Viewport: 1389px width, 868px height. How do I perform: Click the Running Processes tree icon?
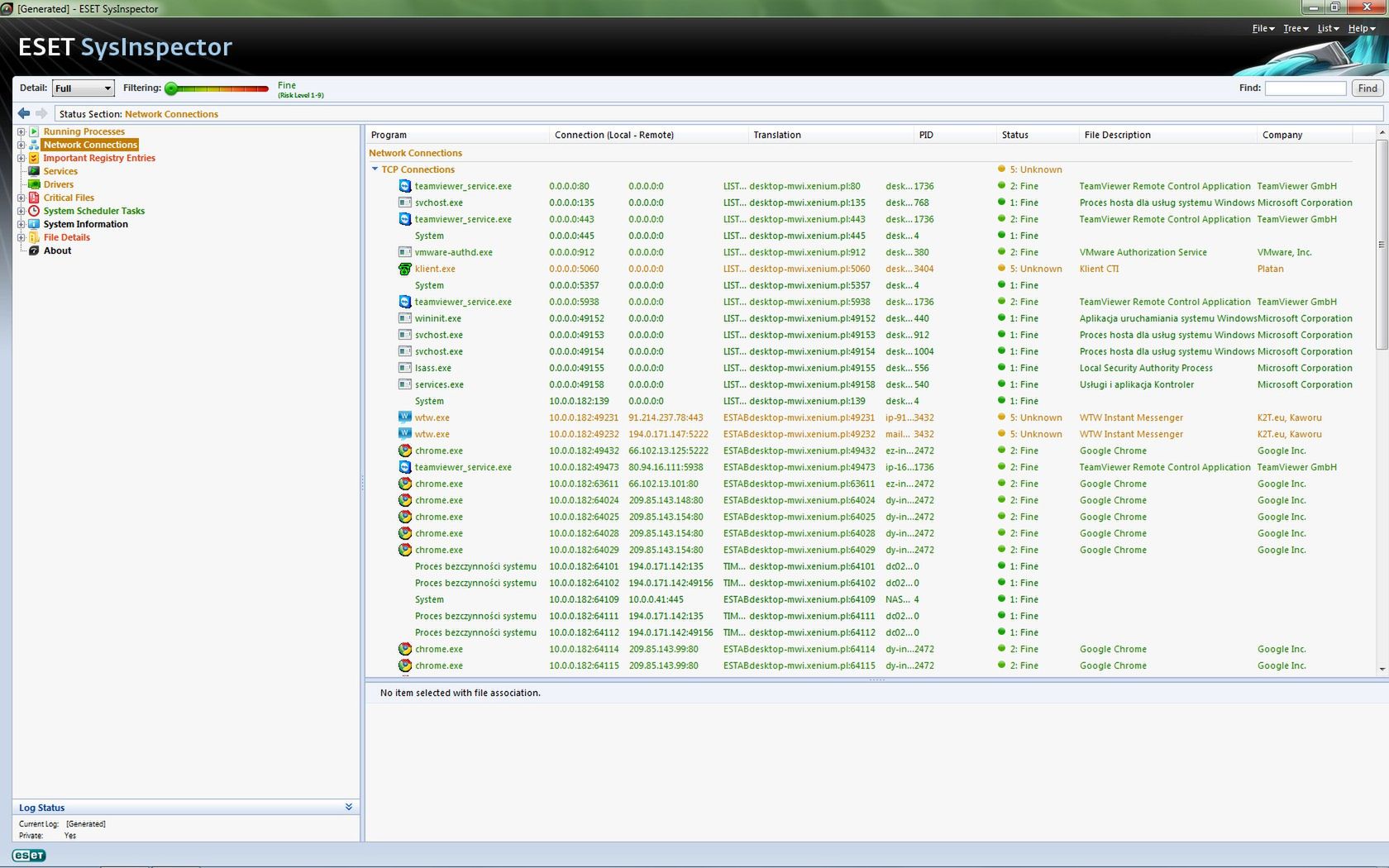point(34,131)
